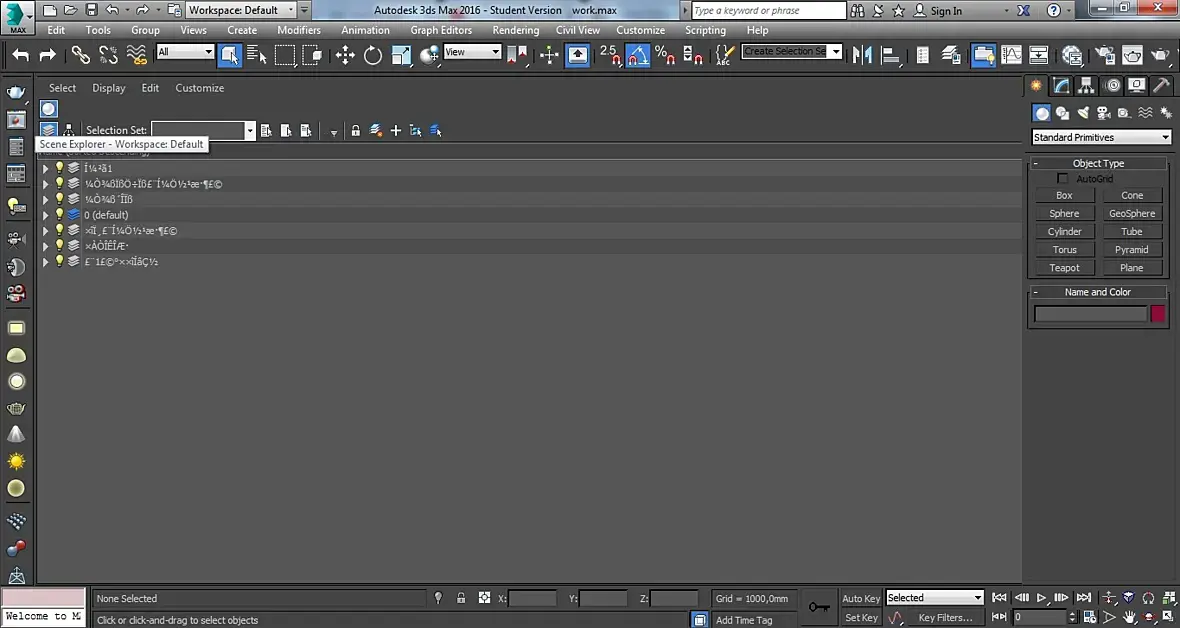Activate the Unlink Selection tool

tap(108, 54)
